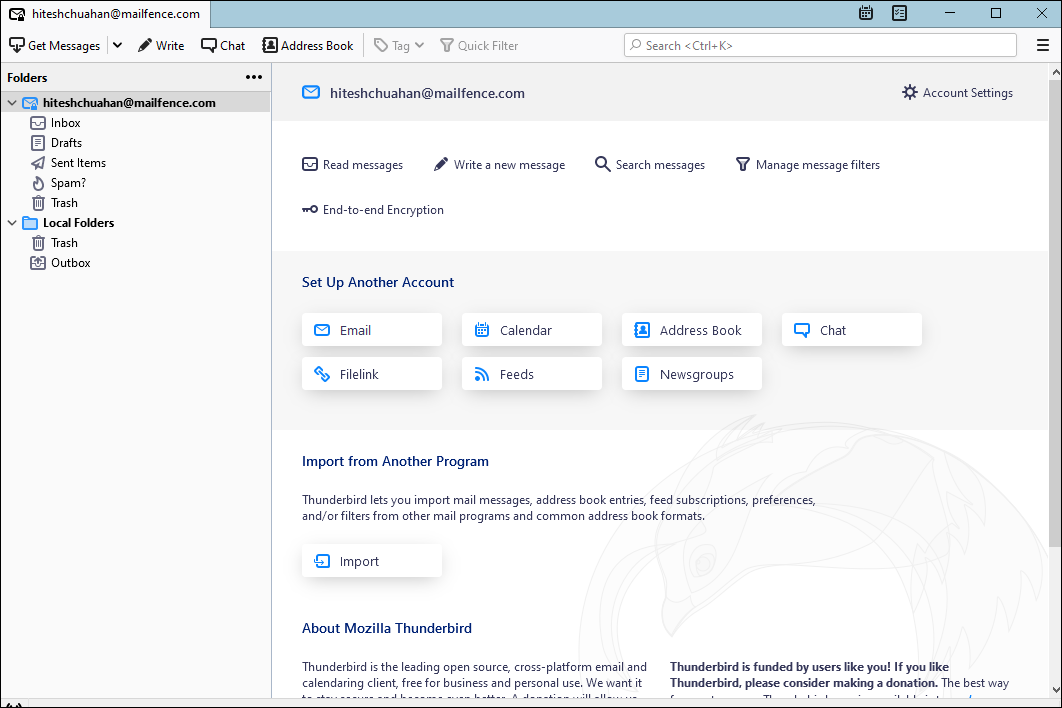Set up a Chat account card
The width and height of the screenshot is (1062, 708).
click(x=851, y=330)
